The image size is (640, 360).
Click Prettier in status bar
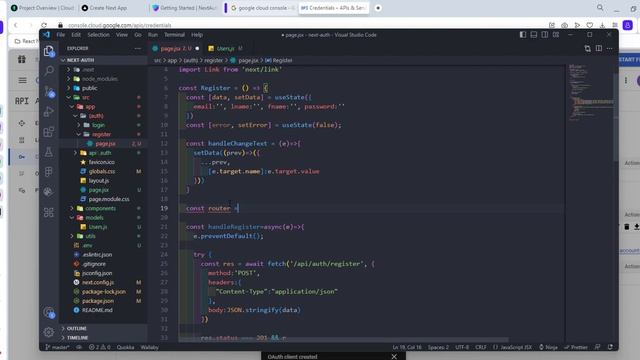click(x=576, y=347)
